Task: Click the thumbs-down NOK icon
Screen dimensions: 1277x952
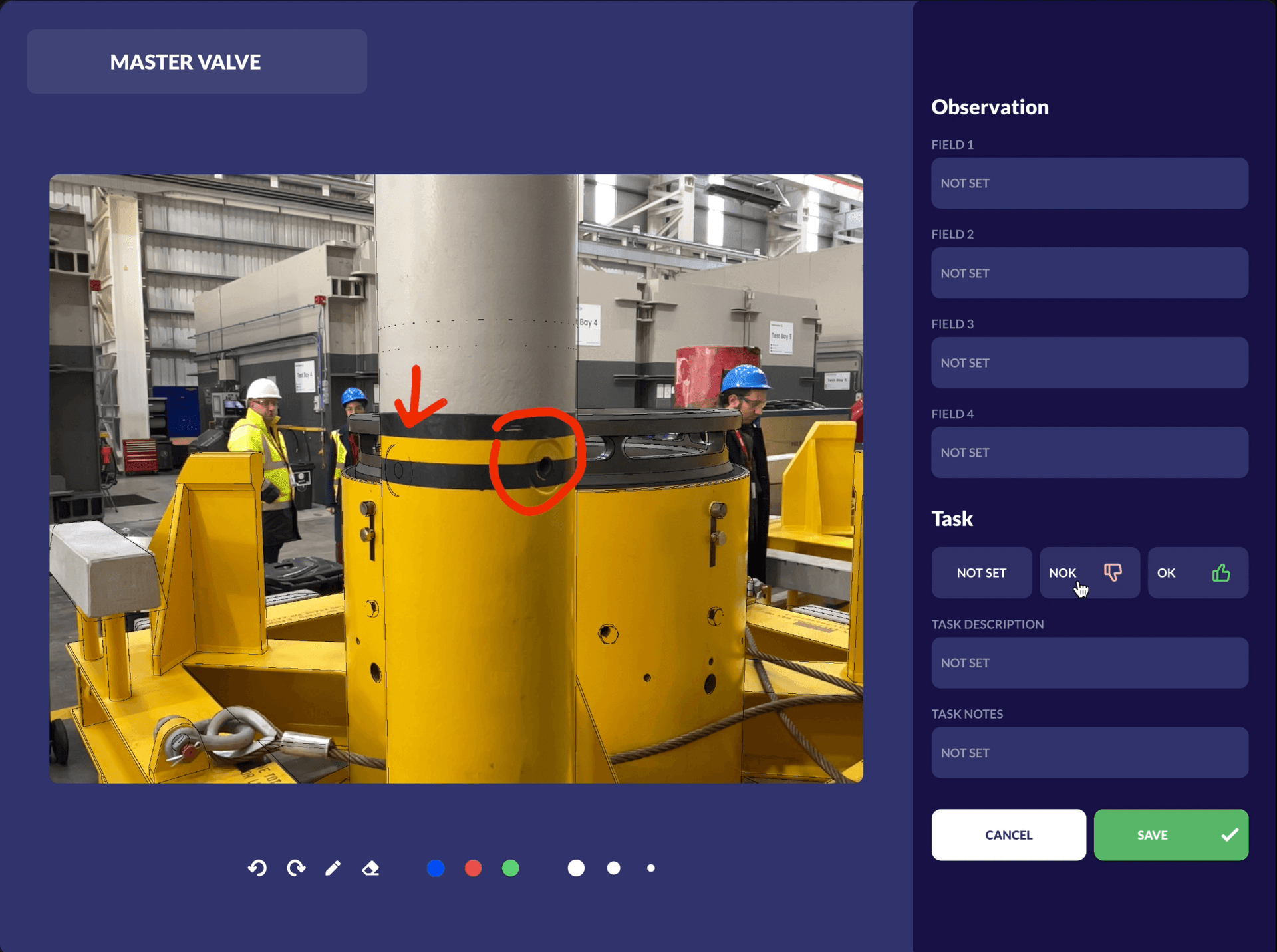Action: click(x=1113, y=572)
